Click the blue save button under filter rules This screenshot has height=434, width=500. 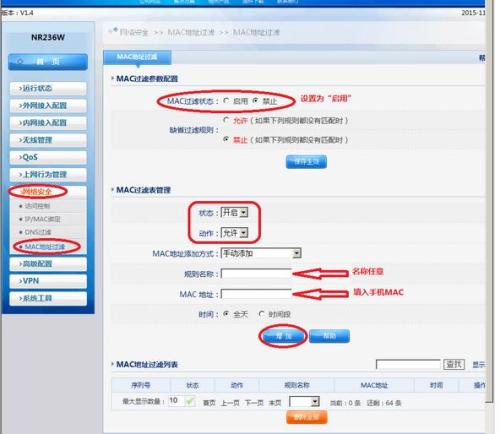click(x=306, y=162)
